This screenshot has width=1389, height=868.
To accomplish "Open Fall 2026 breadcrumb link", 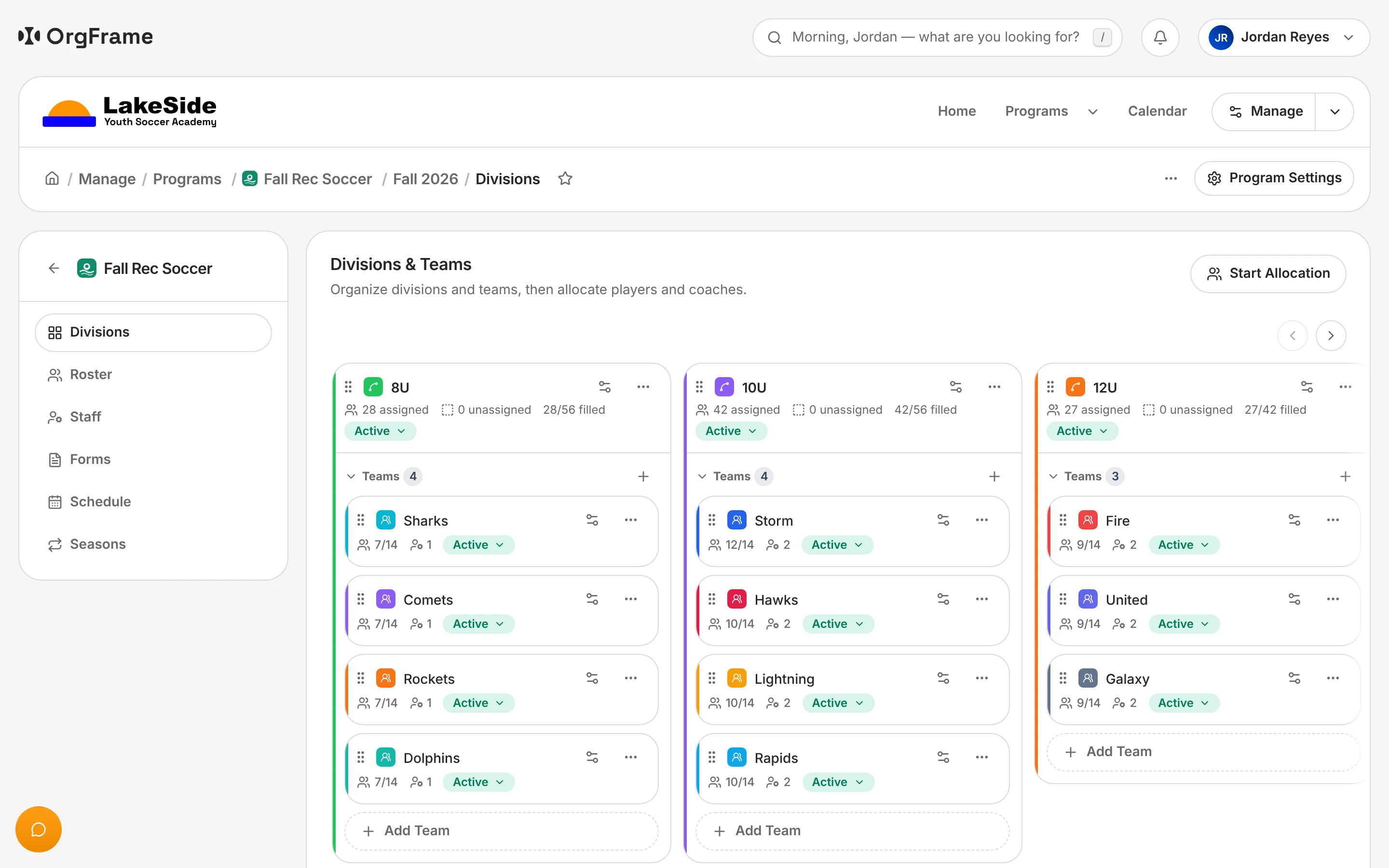I will [x=425, y=178].
